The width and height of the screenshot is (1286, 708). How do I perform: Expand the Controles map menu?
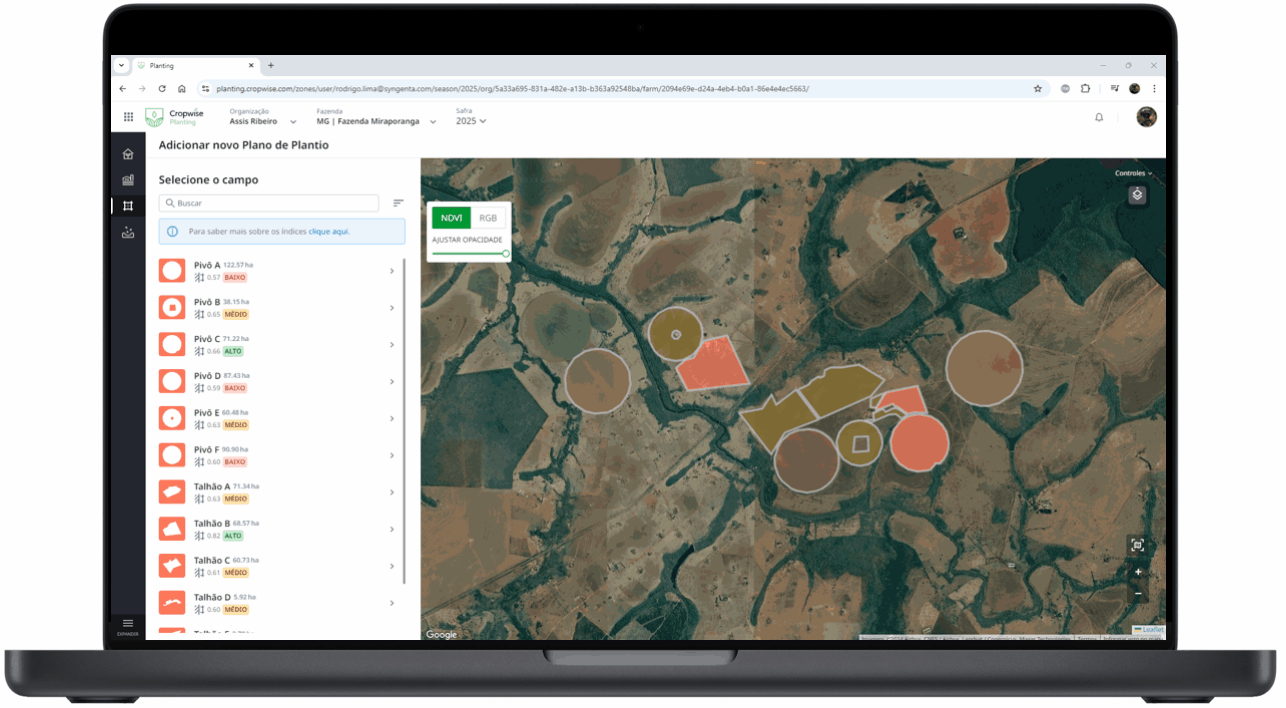[x=1133, y=174]
